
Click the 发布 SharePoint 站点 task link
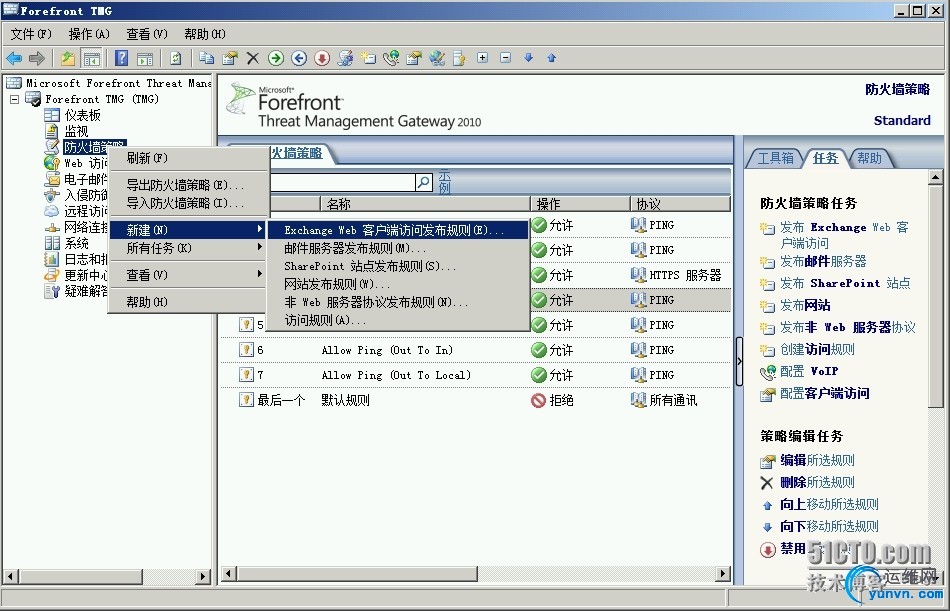[x=845, y=283]
